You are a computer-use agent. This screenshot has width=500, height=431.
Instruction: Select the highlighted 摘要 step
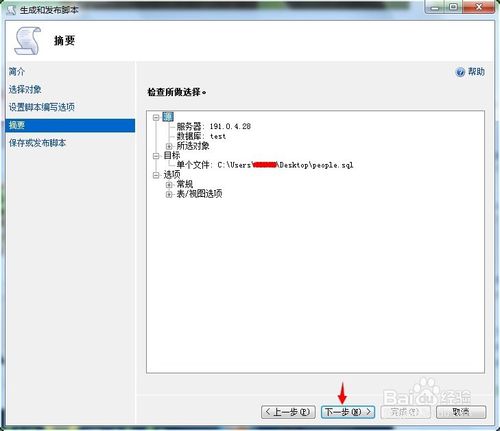click(x=70, y=125)
